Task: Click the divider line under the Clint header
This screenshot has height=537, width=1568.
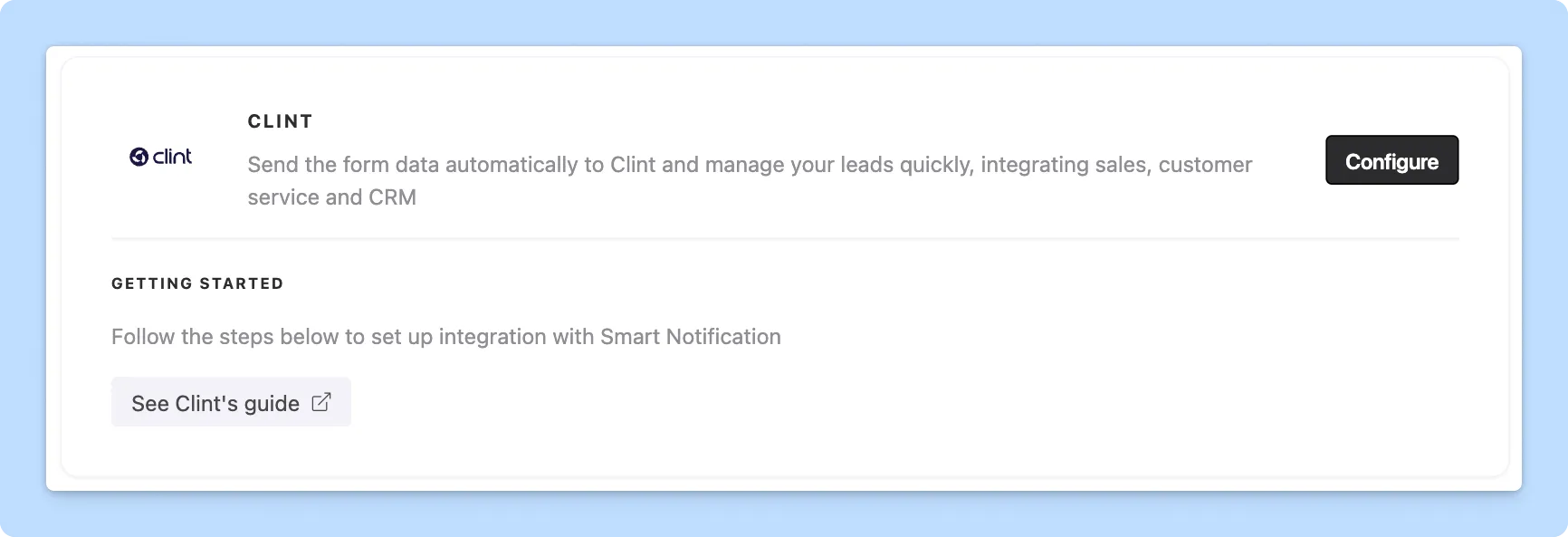Action: pos(784,239)
